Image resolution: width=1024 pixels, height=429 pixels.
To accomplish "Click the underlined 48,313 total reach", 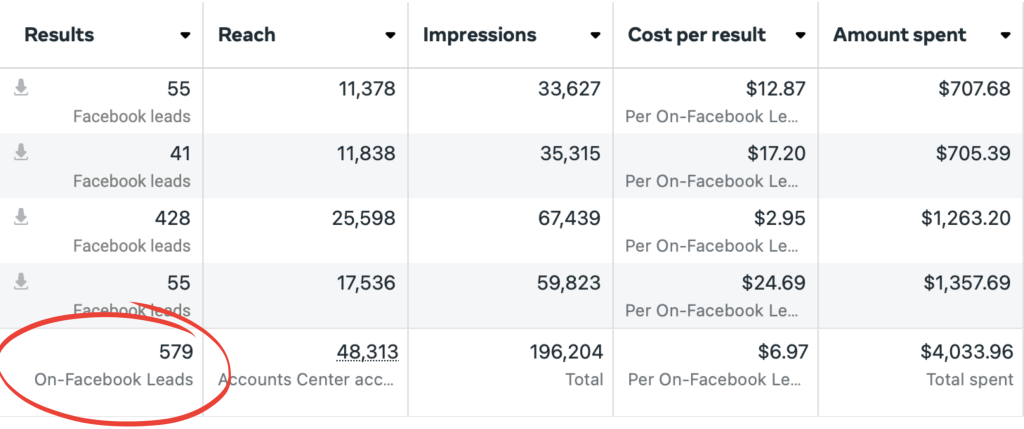I will [366, 351].
